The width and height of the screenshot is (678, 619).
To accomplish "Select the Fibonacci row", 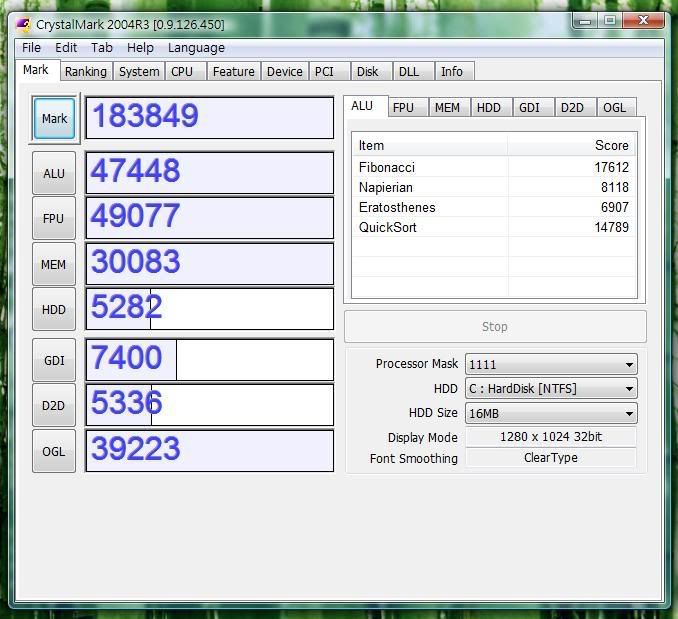I will click(x=494, y=167).
